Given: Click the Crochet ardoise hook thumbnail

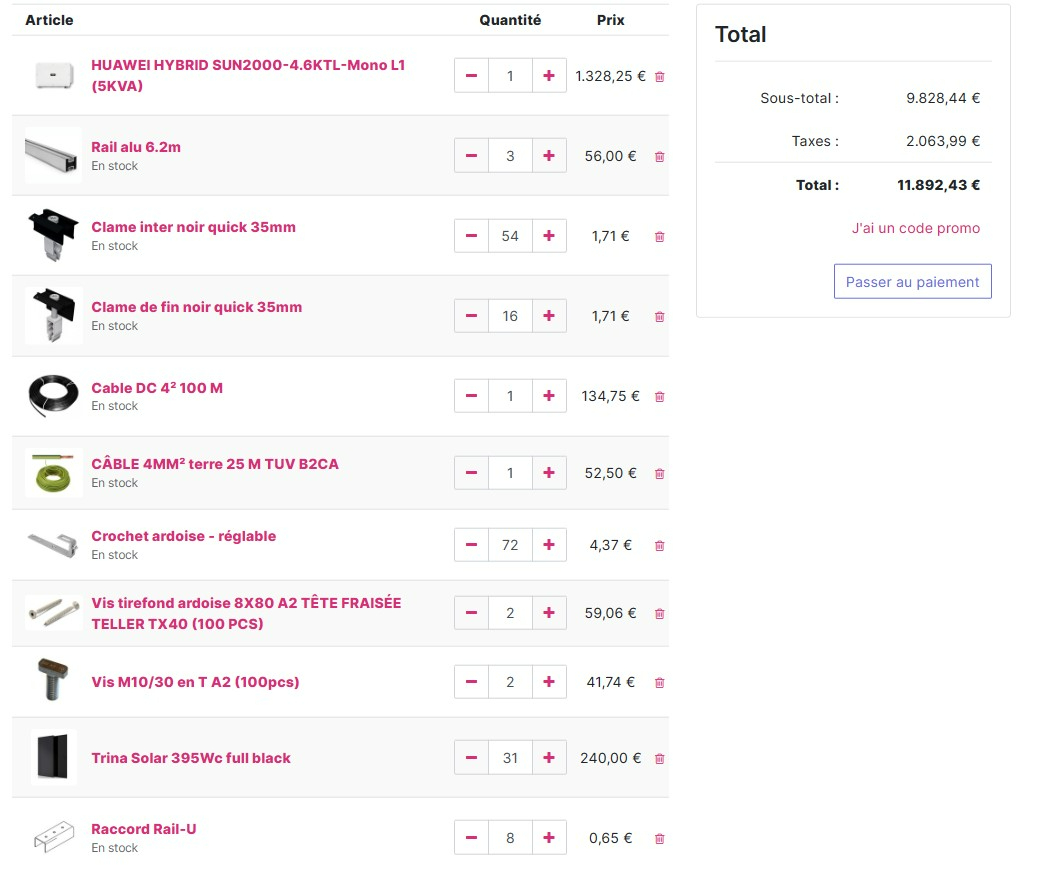Looking at the screenshot, I should point(53,545).
